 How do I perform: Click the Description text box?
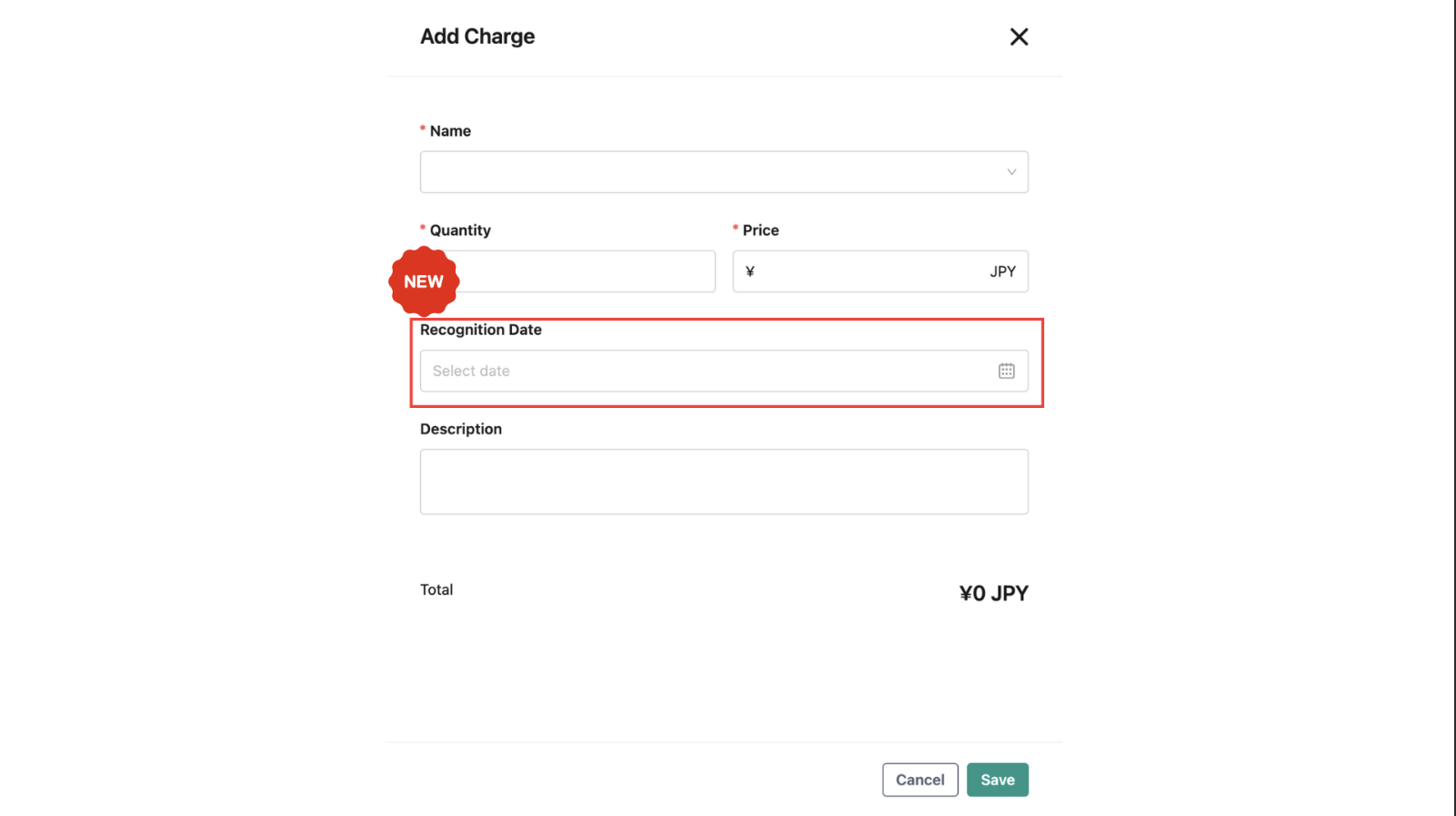[x=723, y=481]
